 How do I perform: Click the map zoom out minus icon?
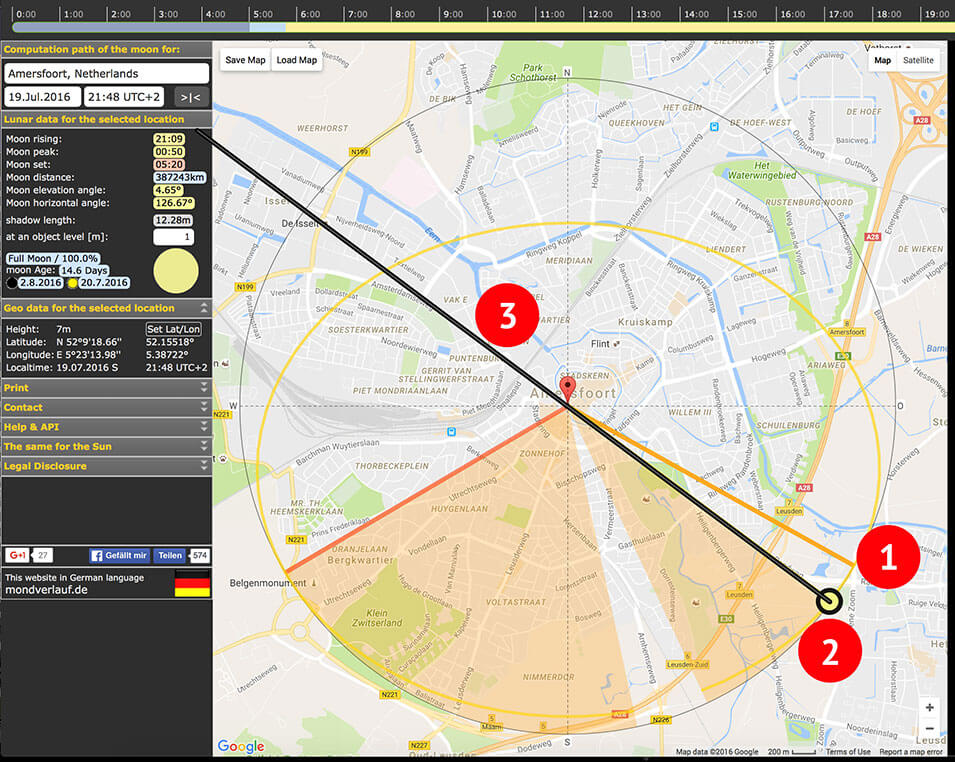(929, 728)
